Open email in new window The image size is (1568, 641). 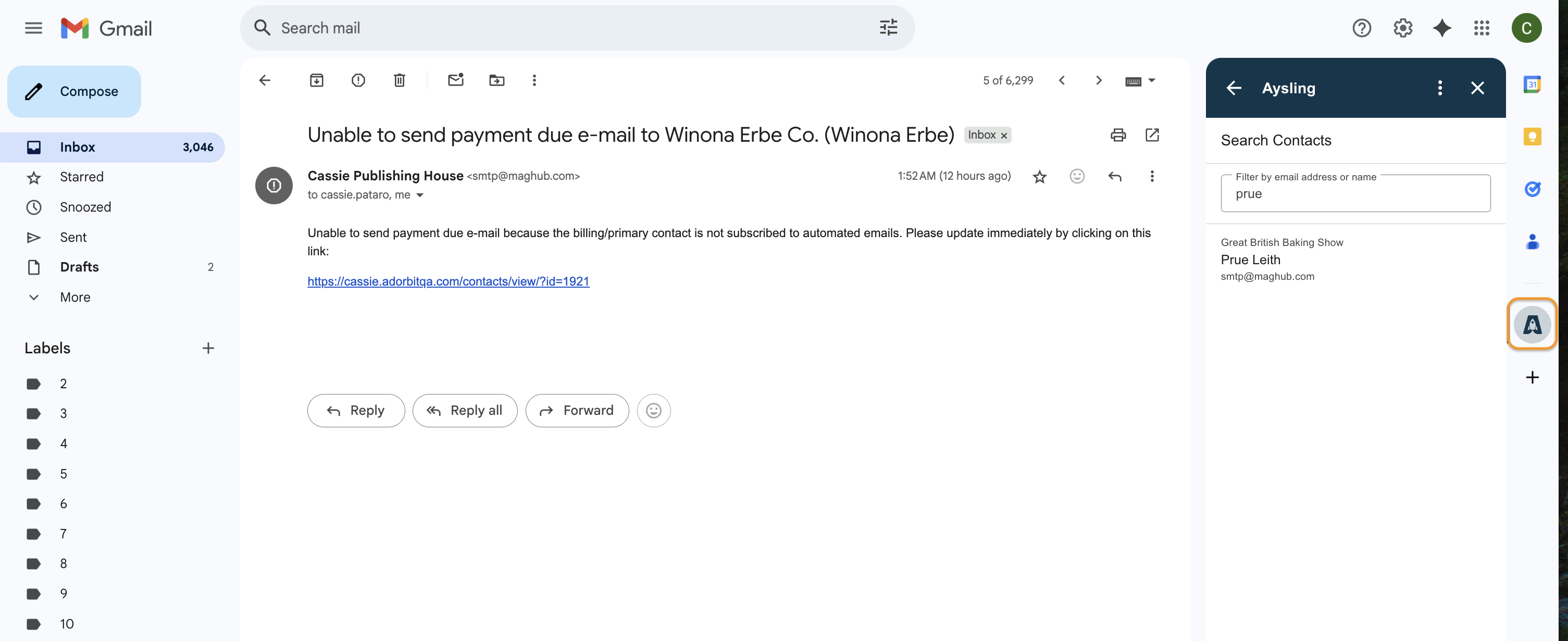[x=1152, y=135]
